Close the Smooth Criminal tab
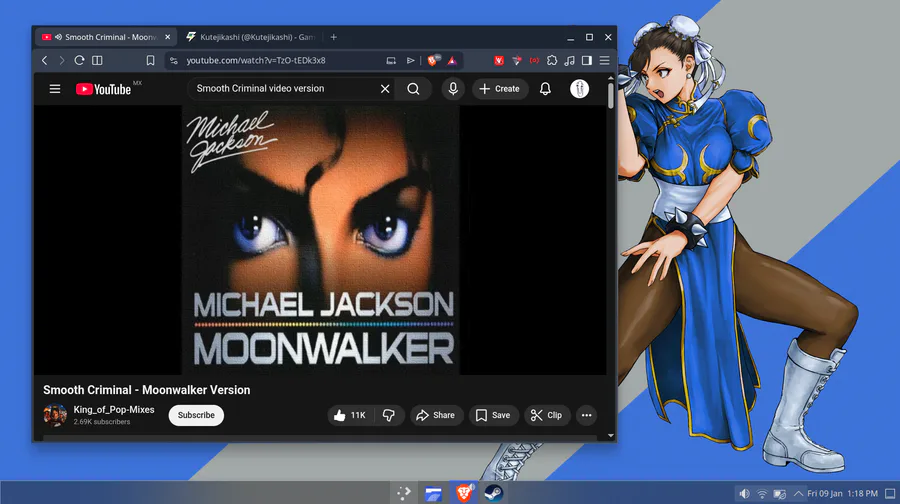This screenshot has height=504, width=900. pos(168,37)
